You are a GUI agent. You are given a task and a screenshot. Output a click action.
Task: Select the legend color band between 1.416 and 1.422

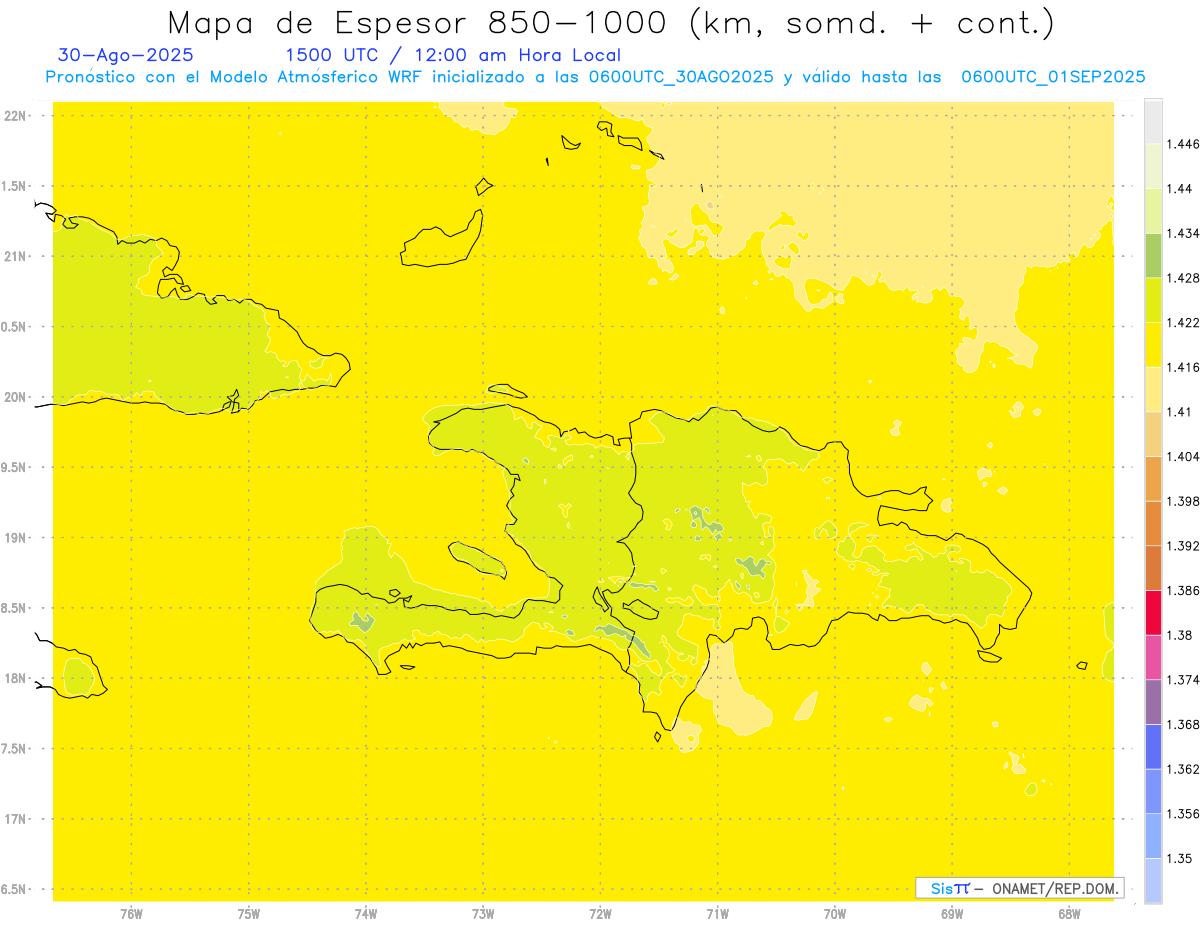1153,345
